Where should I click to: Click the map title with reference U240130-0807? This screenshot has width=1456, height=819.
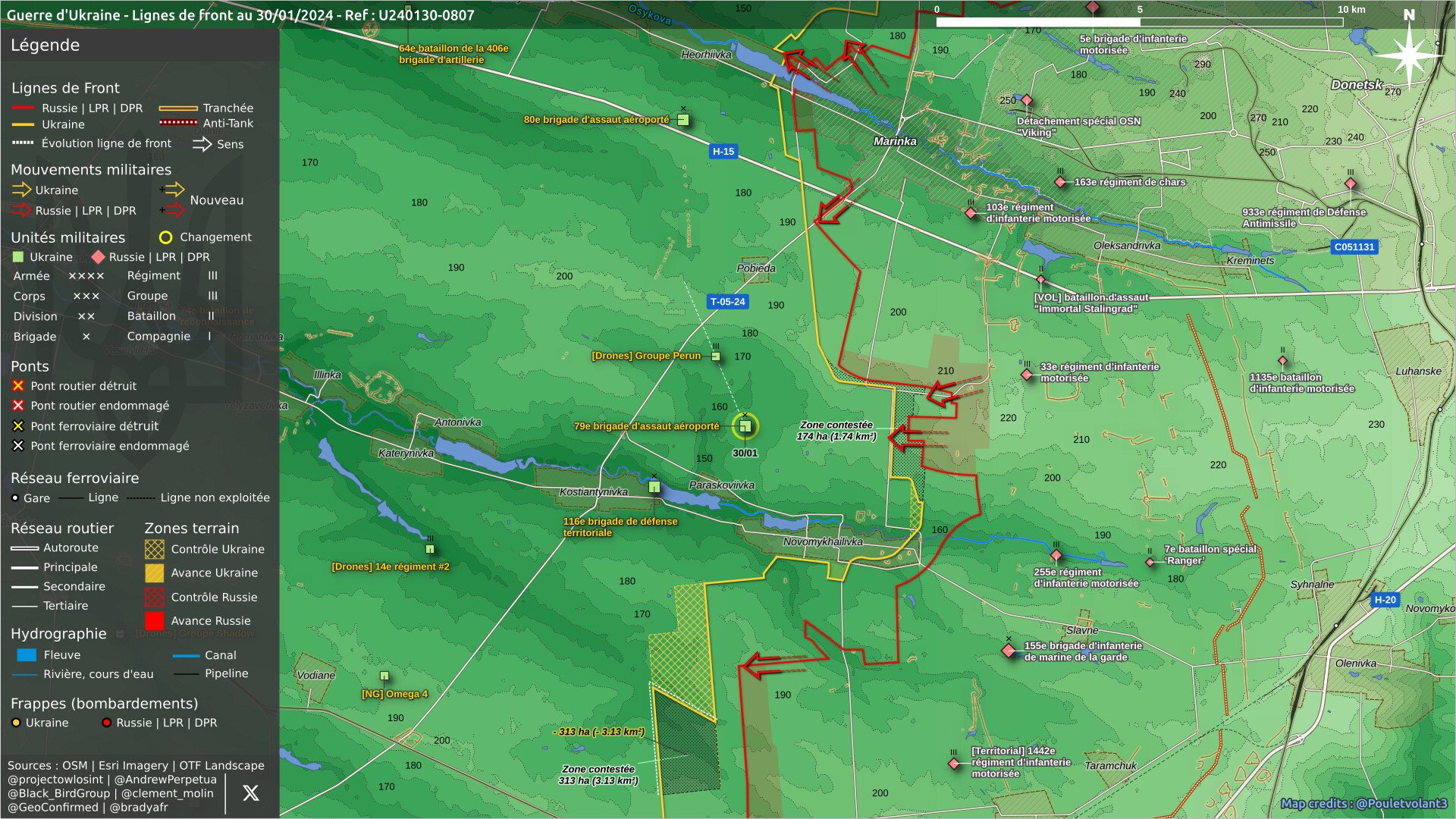240,14
